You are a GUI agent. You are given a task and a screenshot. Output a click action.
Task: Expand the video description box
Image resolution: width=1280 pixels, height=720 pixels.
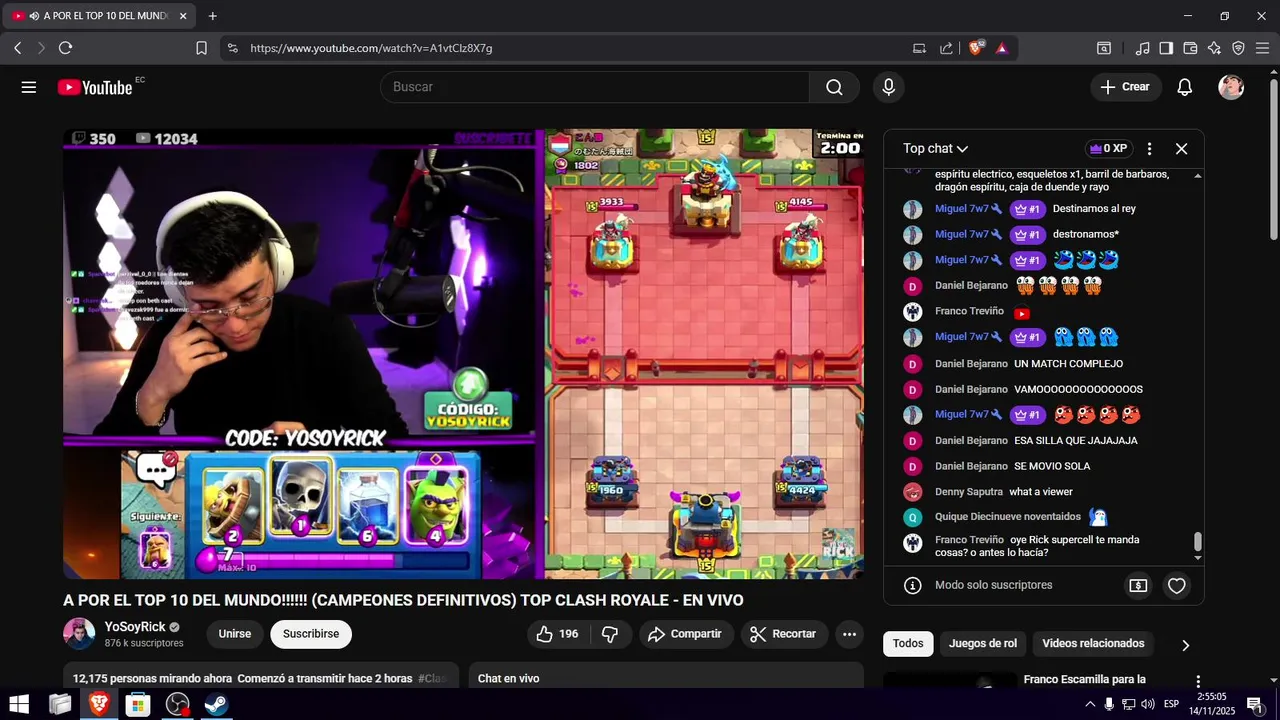261,675
